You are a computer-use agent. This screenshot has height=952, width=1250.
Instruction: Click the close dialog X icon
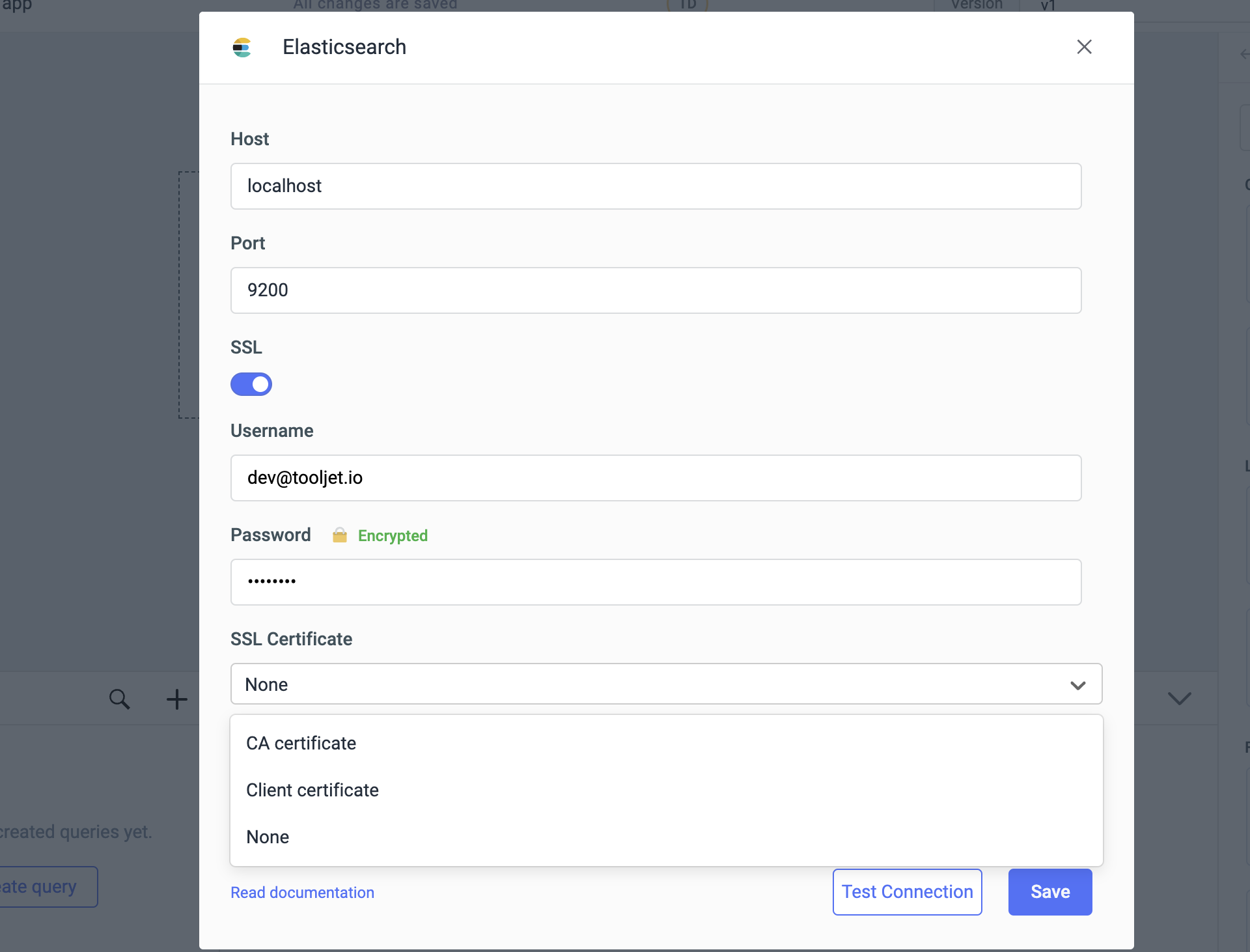[1084, 46]
